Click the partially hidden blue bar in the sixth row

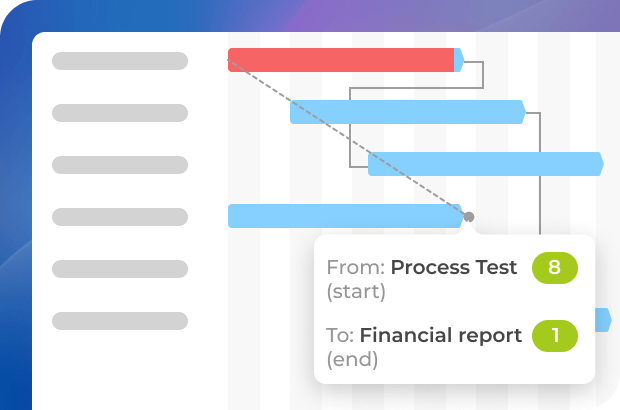pos(603,320)
